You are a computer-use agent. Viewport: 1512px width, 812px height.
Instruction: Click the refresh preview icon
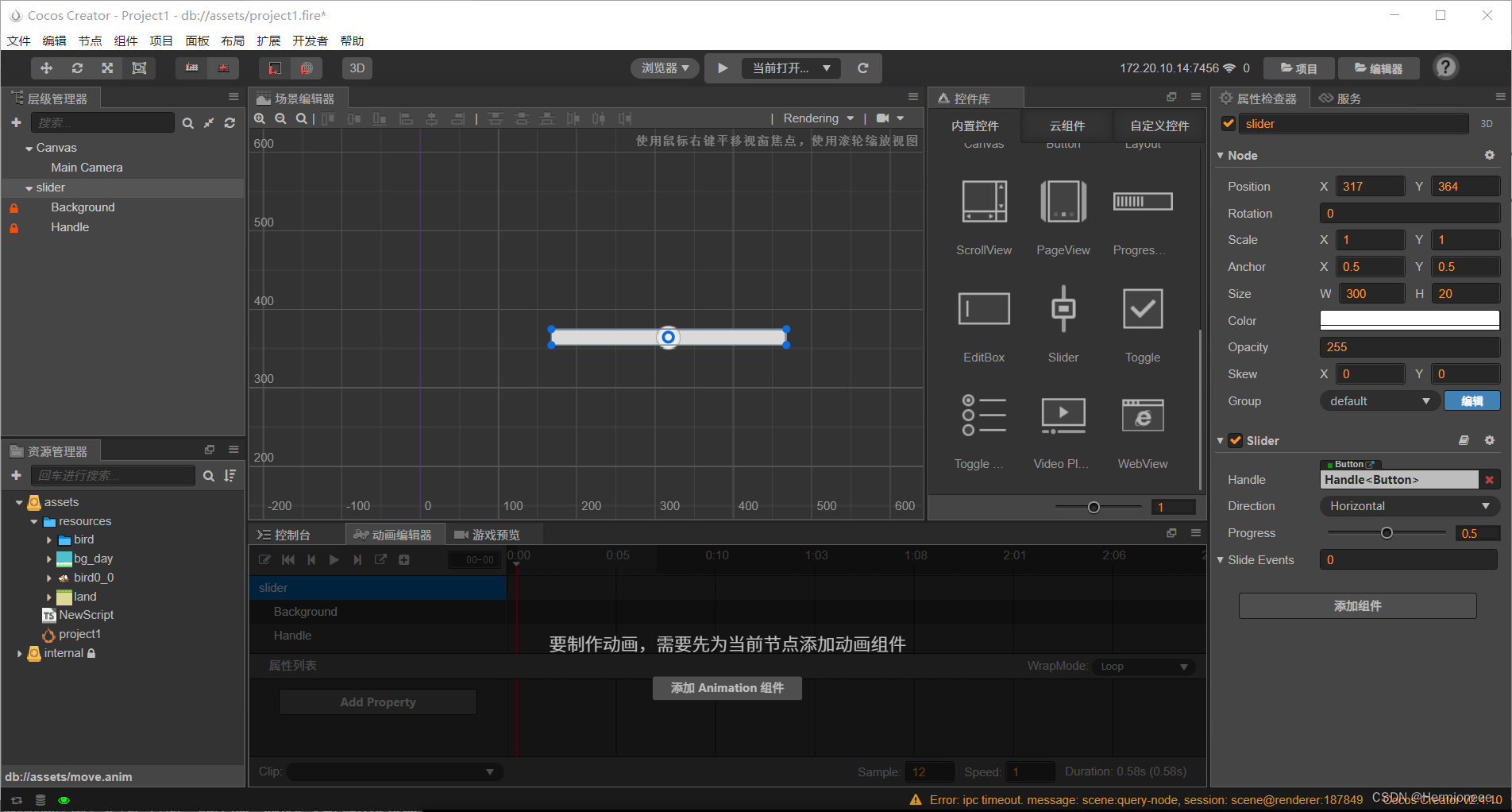(863, 68)
